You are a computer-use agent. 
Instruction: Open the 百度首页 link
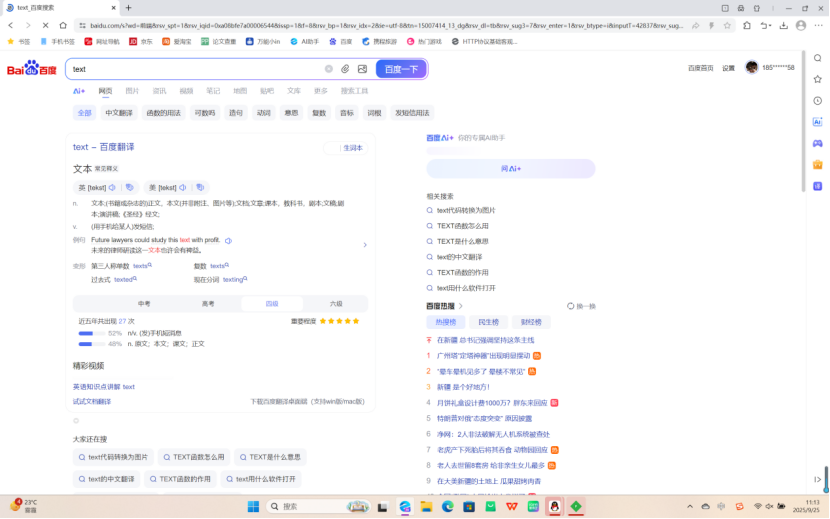[700, 68]
